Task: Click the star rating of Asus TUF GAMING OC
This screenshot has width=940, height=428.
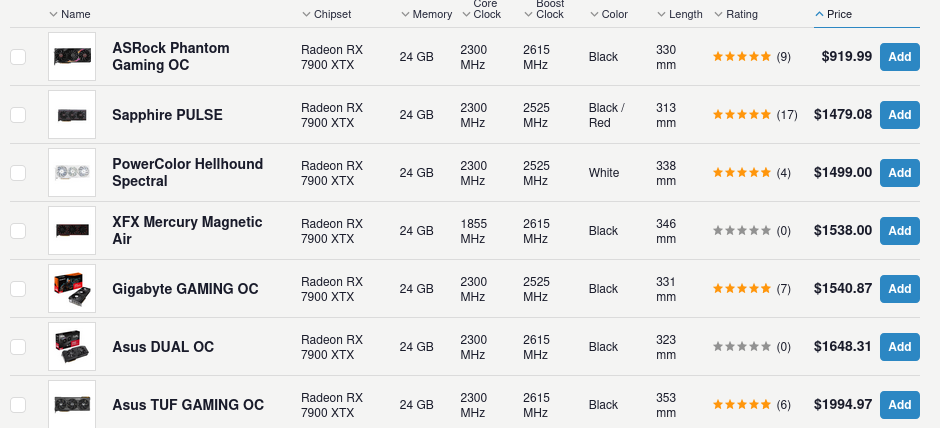Action: tap(742, 405)
